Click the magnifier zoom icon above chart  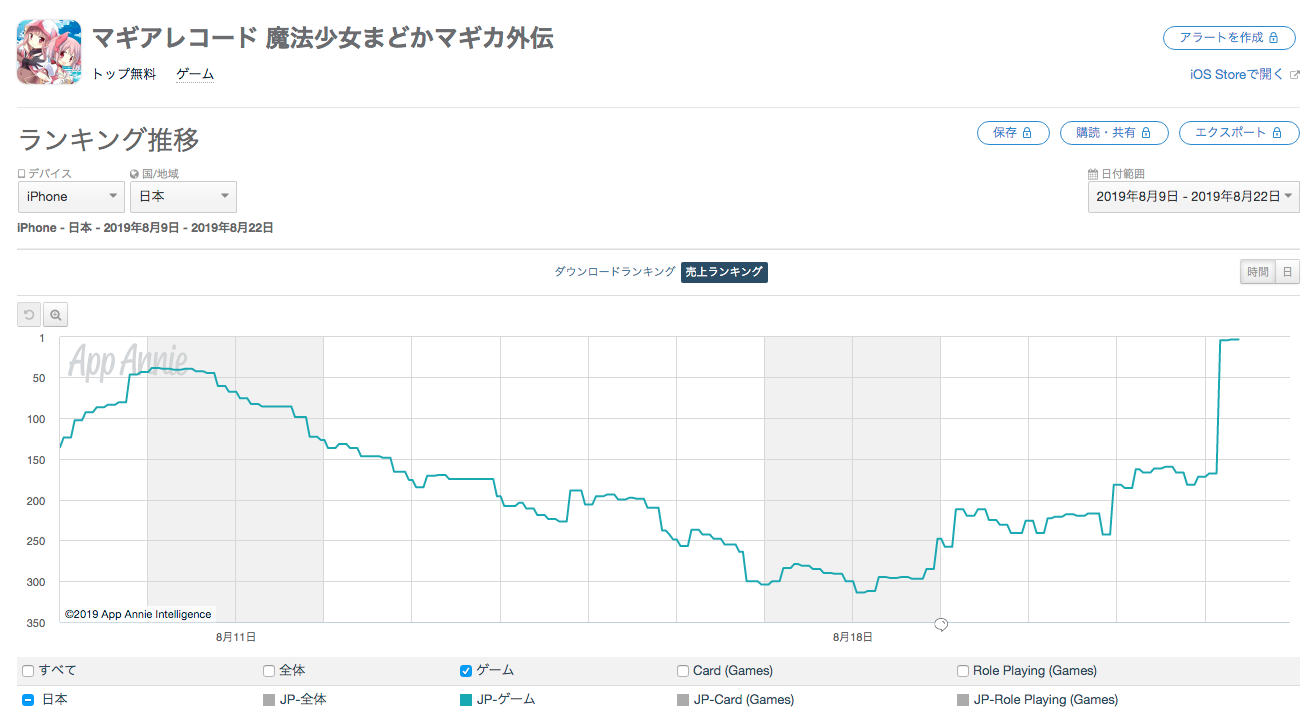(56, 315)
